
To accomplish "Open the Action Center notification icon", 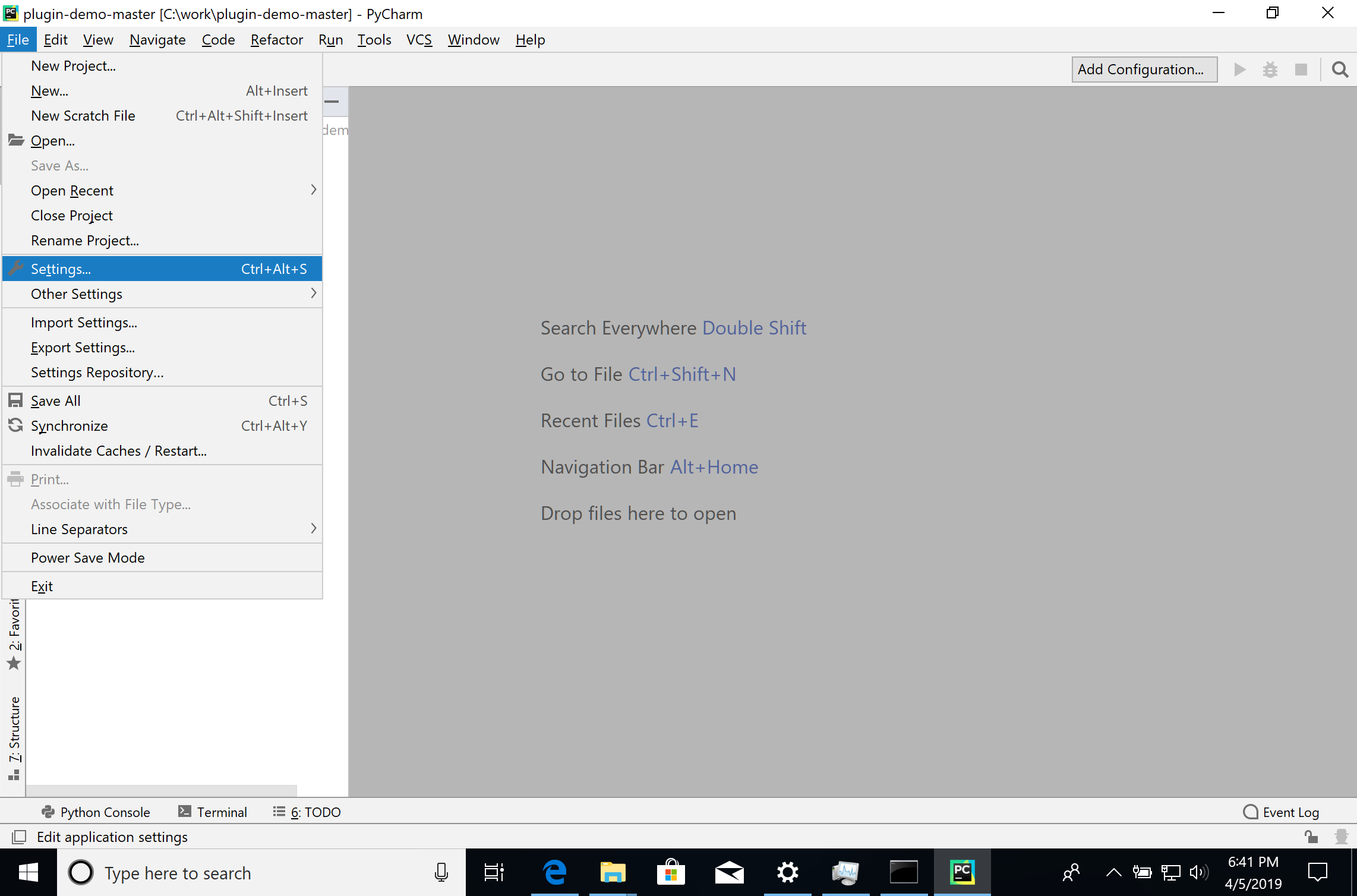I will click(1317, 872).
